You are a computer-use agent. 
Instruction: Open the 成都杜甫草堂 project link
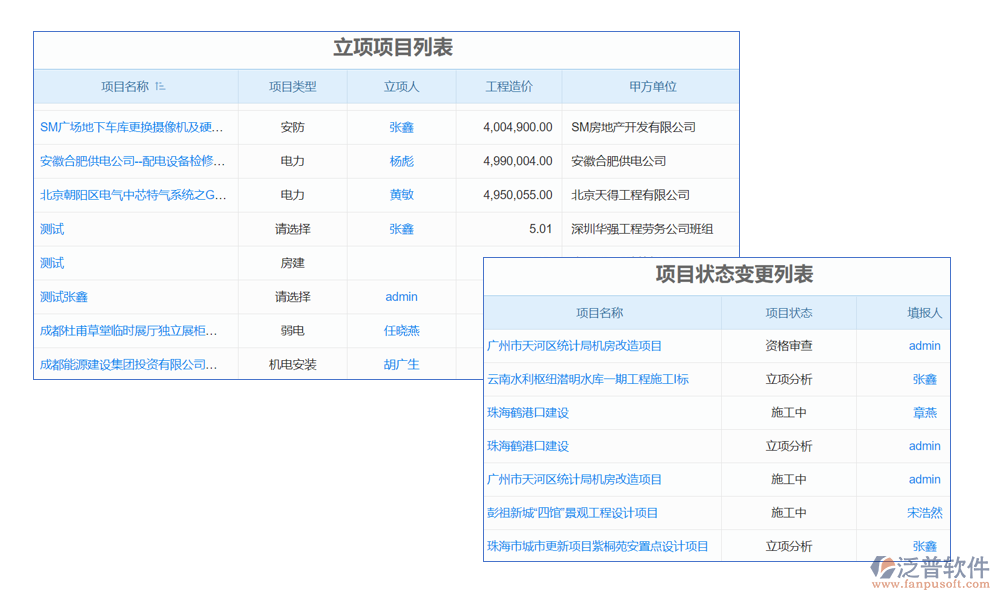pos(128,331)
